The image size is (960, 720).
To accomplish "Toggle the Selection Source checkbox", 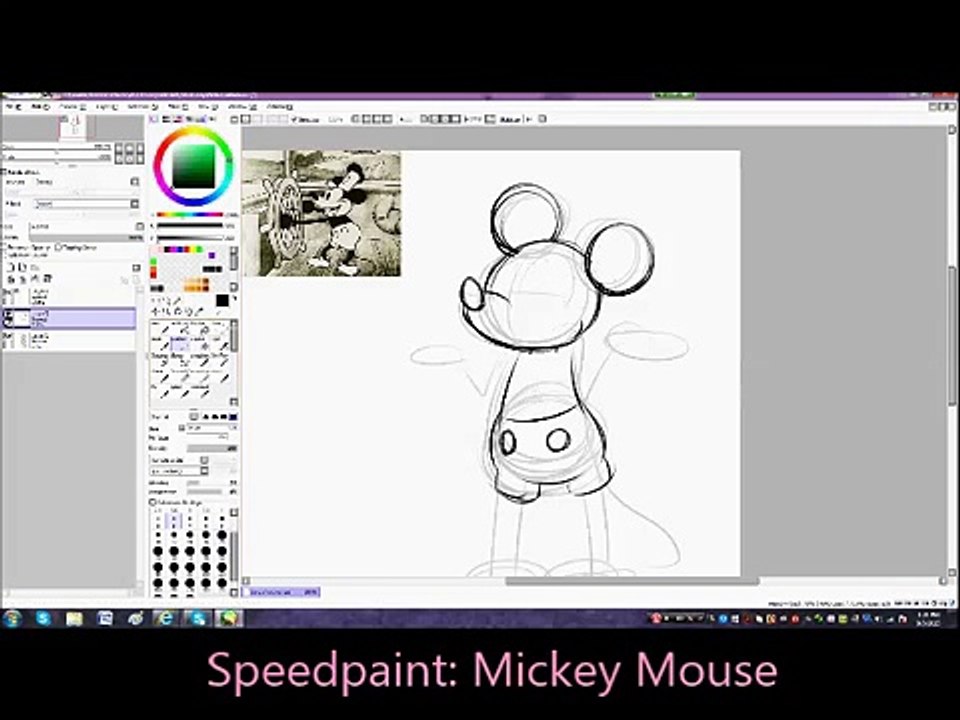I will 5,255.
